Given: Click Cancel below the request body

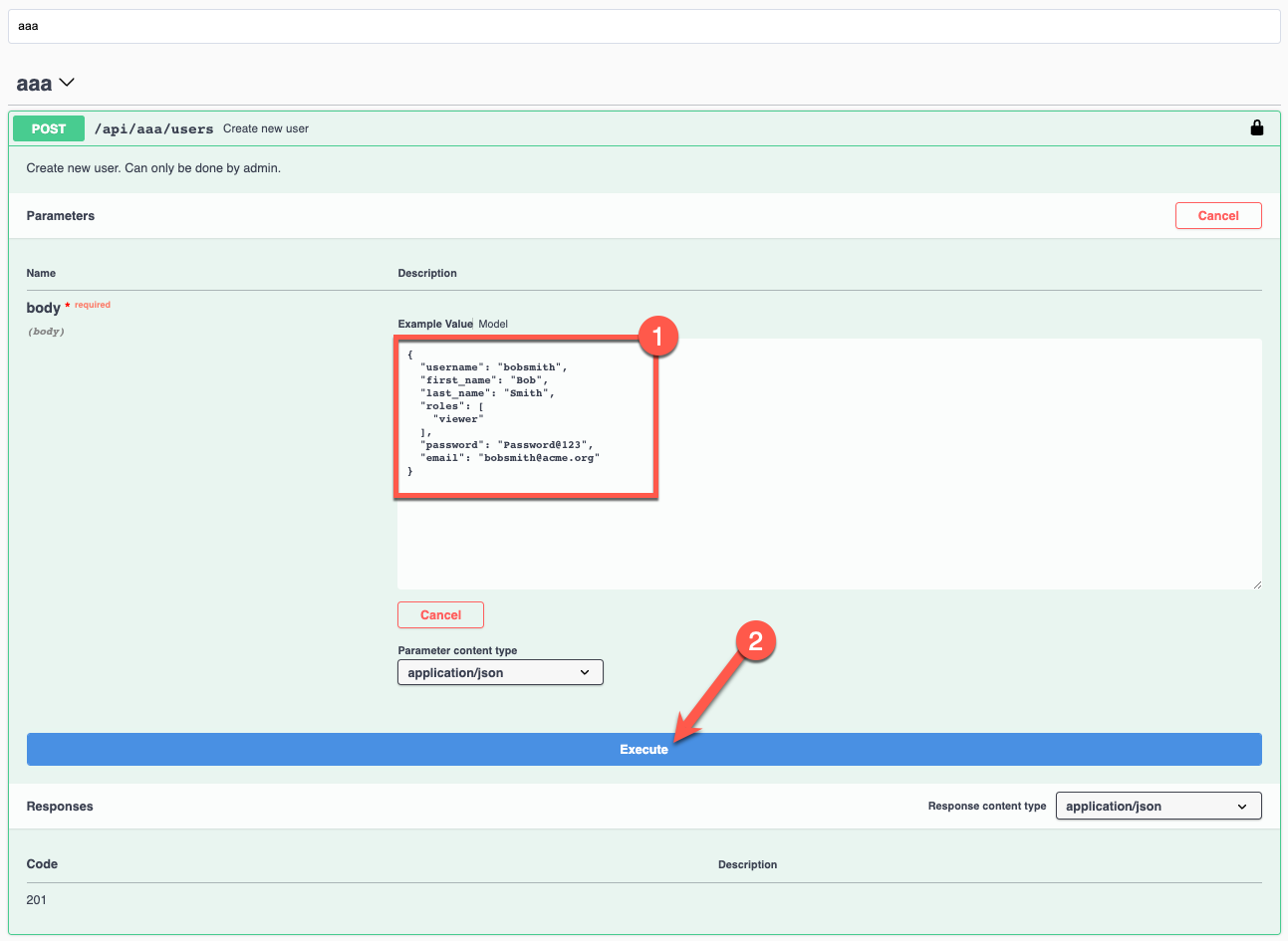Looking at the screenshot, I should click(x=440, y=614).
